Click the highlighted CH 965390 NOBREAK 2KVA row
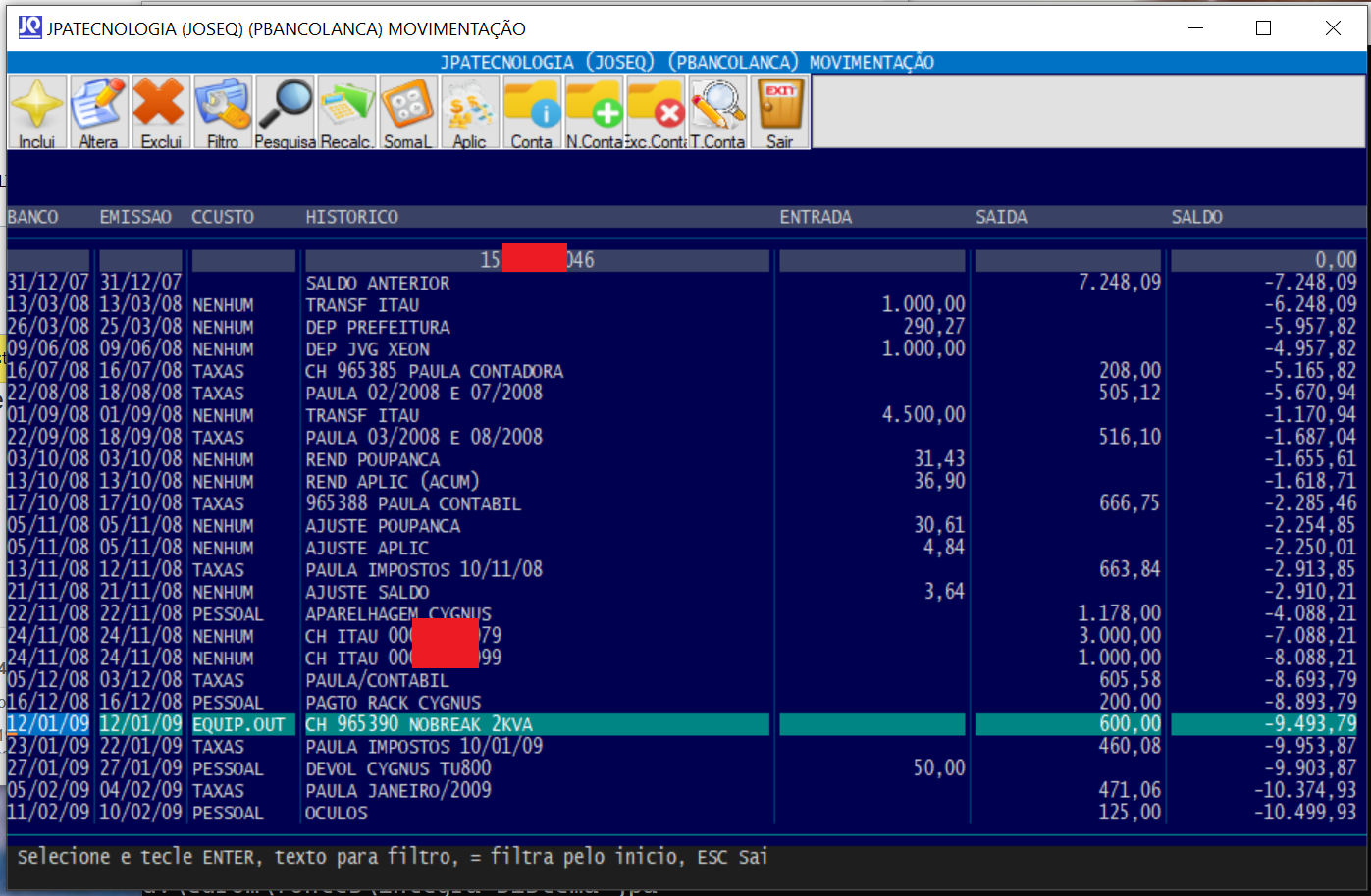 [419, 725]
